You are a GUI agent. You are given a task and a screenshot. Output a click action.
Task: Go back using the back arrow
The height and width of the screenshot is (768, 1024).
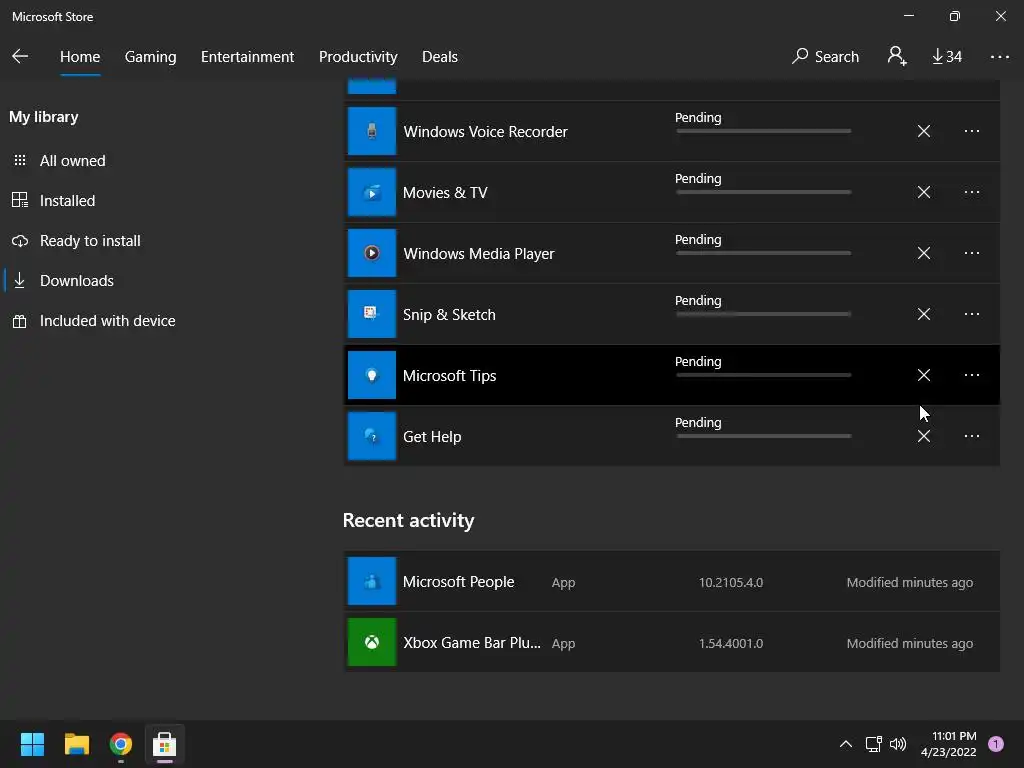pyautogui.click(x=20, y=56)
